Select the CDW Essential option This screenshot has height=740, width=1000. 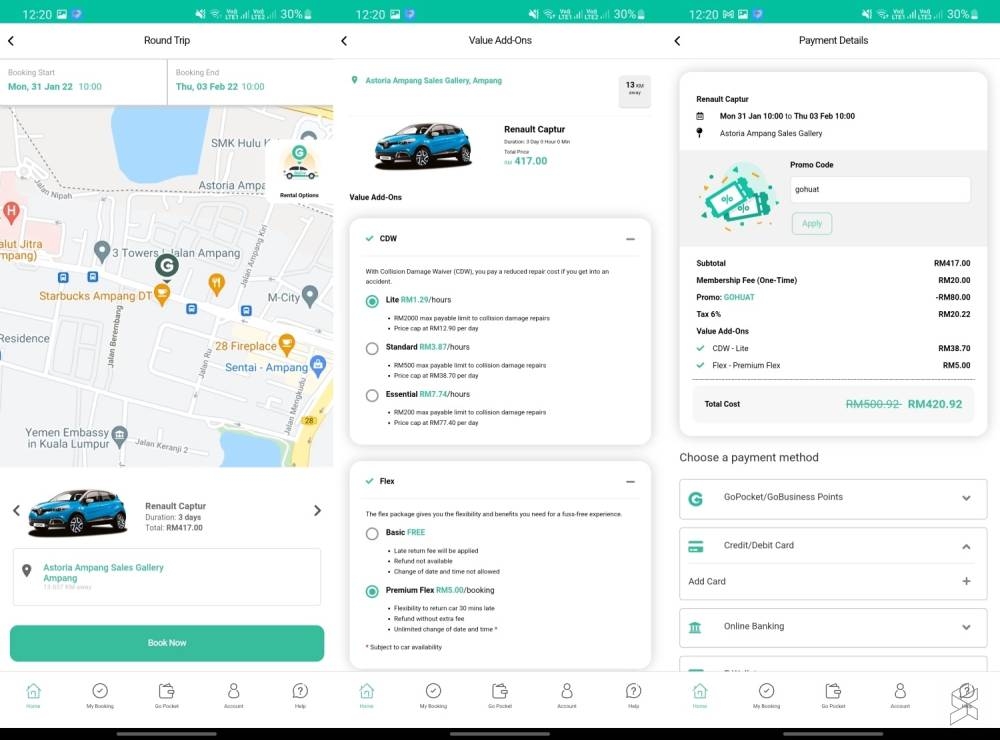pos(372,396)
